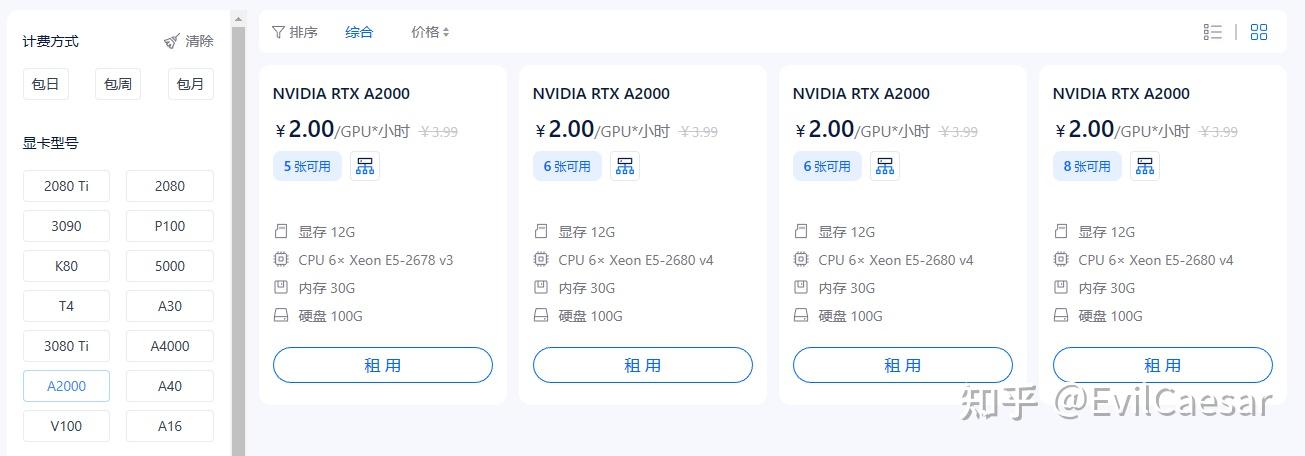
Task: Click the network topology icon on the 5张可用 card
Action: click(365, 166)
